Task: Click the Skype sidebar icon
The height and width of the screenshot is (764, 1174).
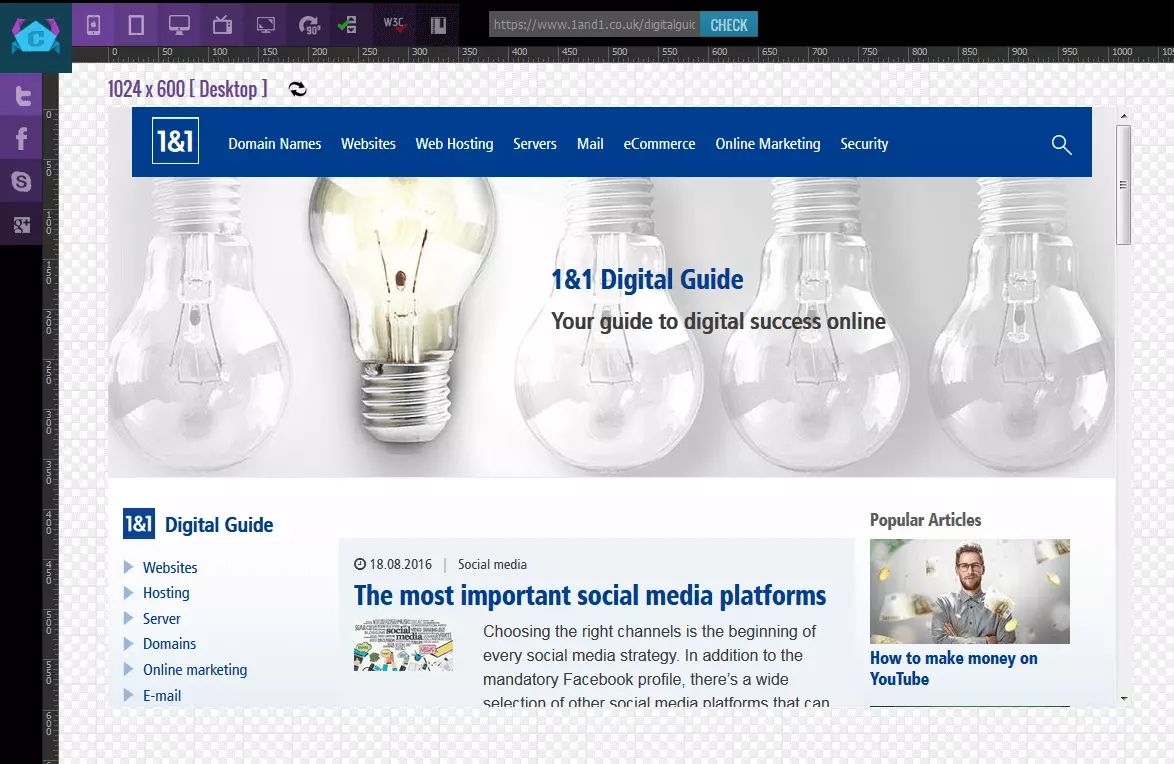Action: coord(21,181)
